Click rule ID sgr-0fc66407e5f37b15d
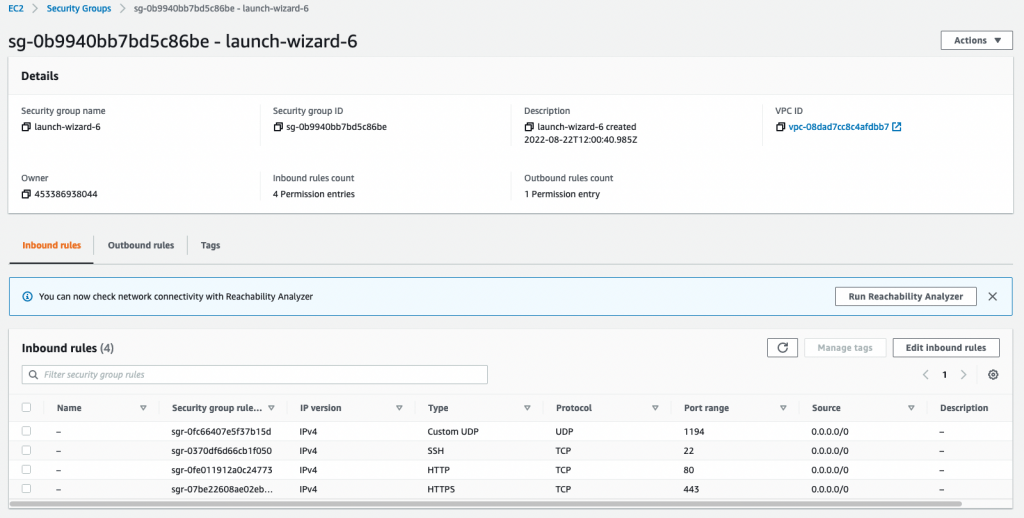 tap(221, 432)
